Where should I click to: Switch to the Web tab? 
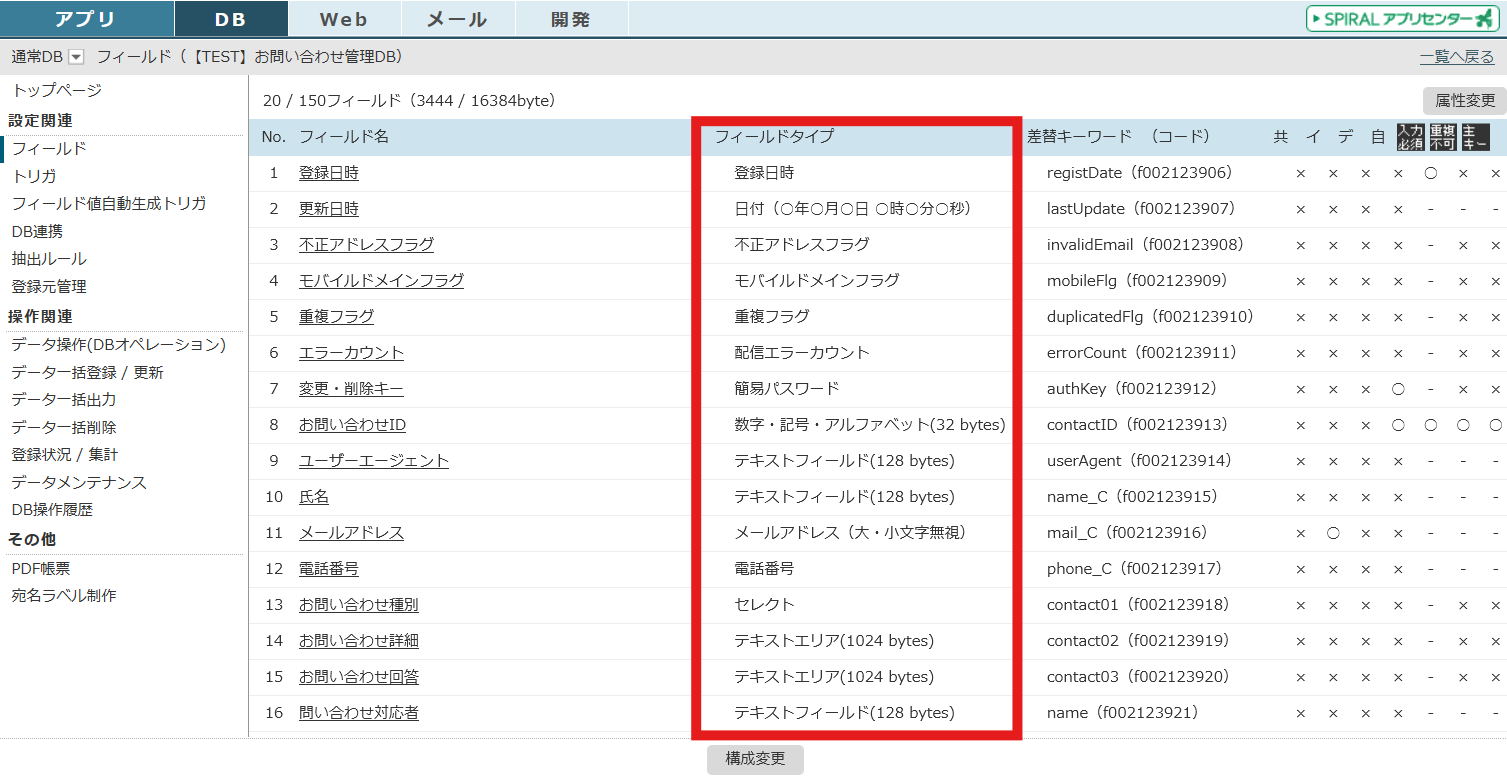tap(345, 19)
